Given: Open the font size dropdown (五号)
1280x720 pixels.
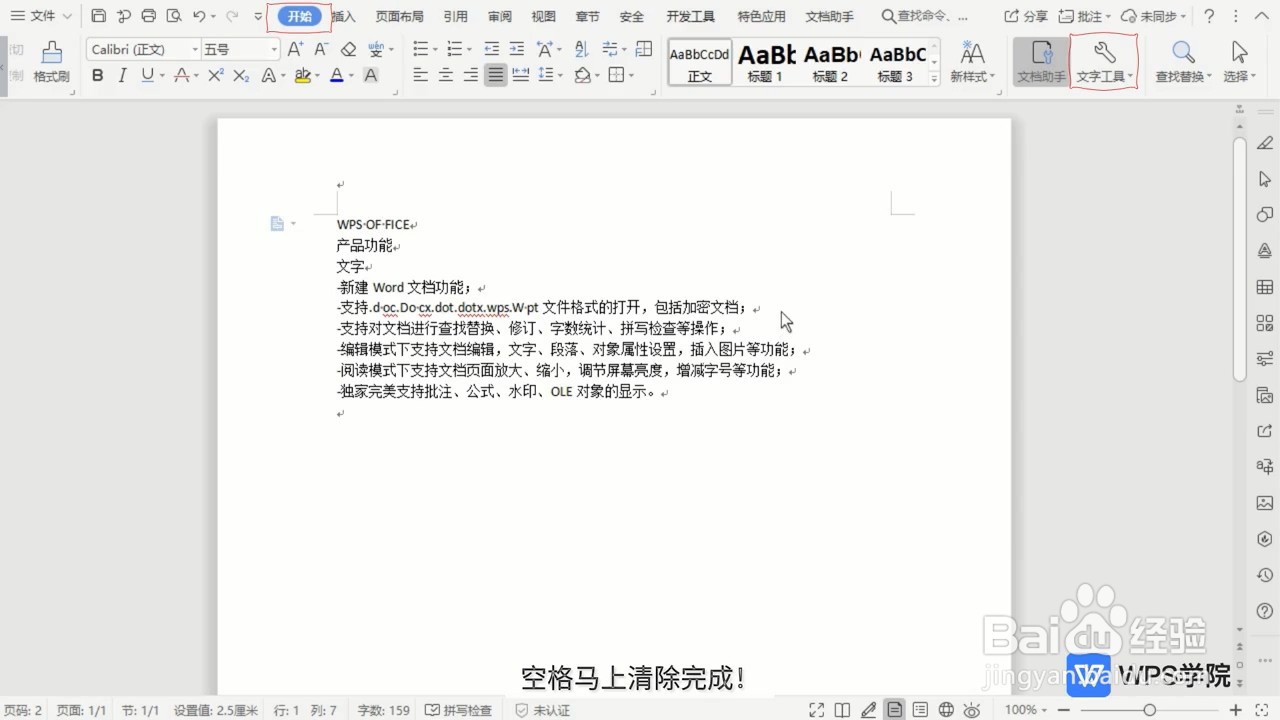Looking at the screenshot, I should click(x=275, y=49).
